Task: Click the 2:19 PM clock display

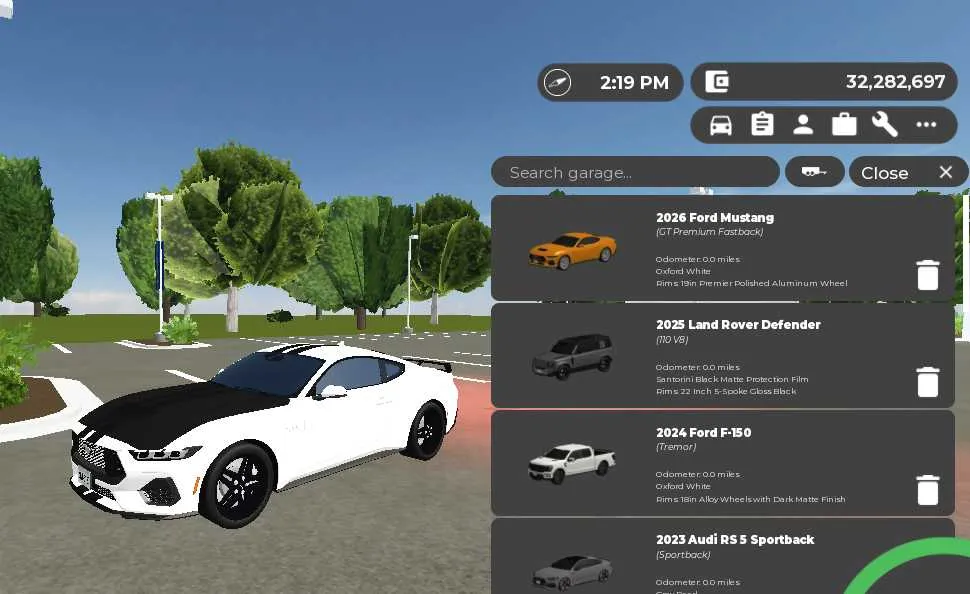Action: point(634,82)
